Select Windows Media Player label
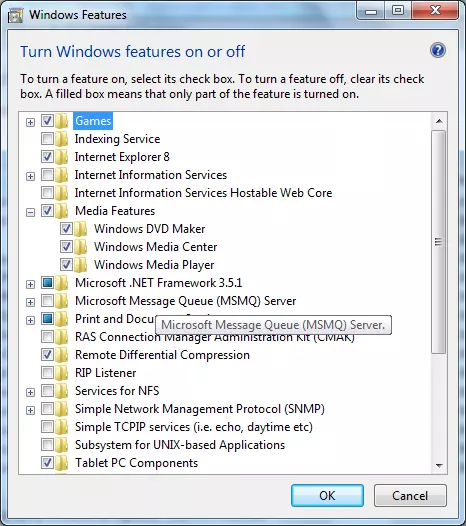The width and height of the screenshot is (466, 526). [154, 265]
